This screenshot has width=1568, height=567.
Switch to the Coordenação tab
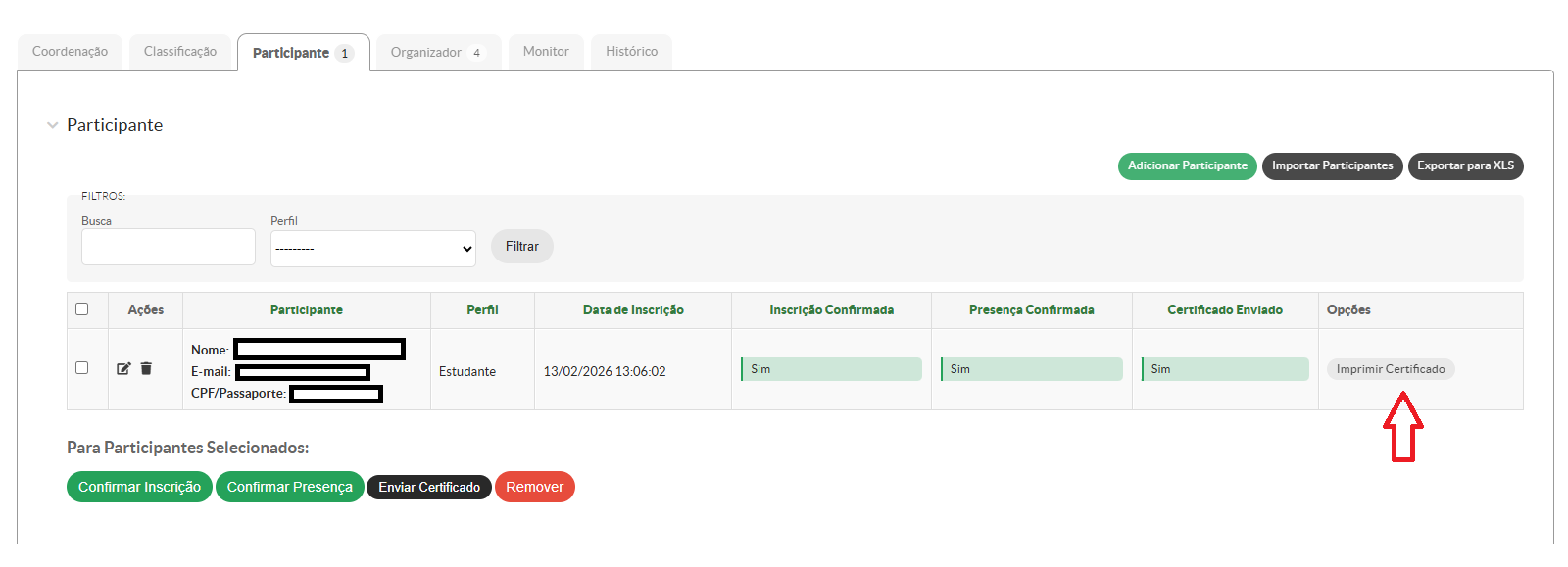70,52
